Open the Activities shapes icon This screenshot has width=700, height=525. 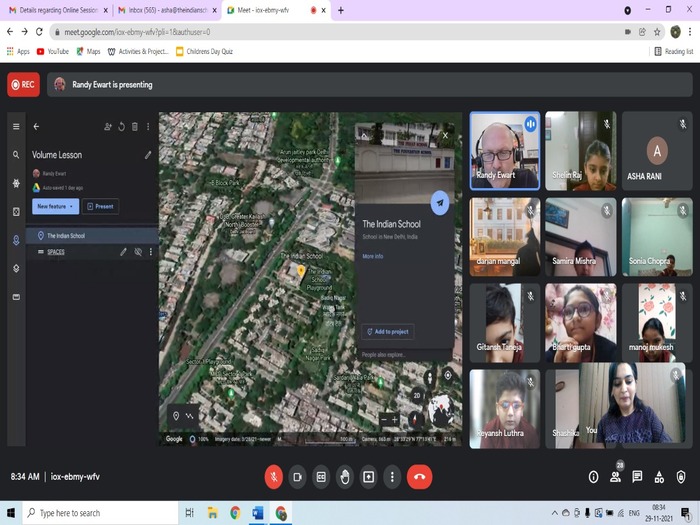pos(659,477)
